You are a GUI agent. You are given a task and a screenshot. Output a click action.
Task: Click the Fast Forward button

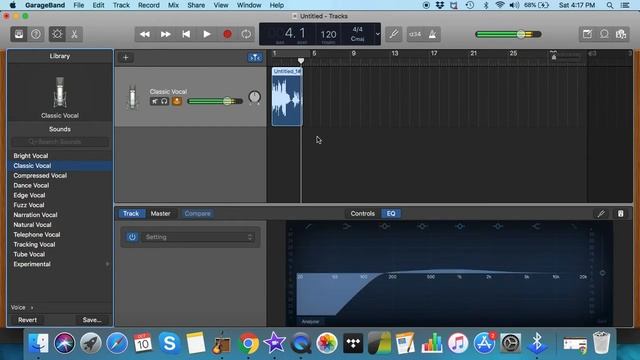point(165,34)
